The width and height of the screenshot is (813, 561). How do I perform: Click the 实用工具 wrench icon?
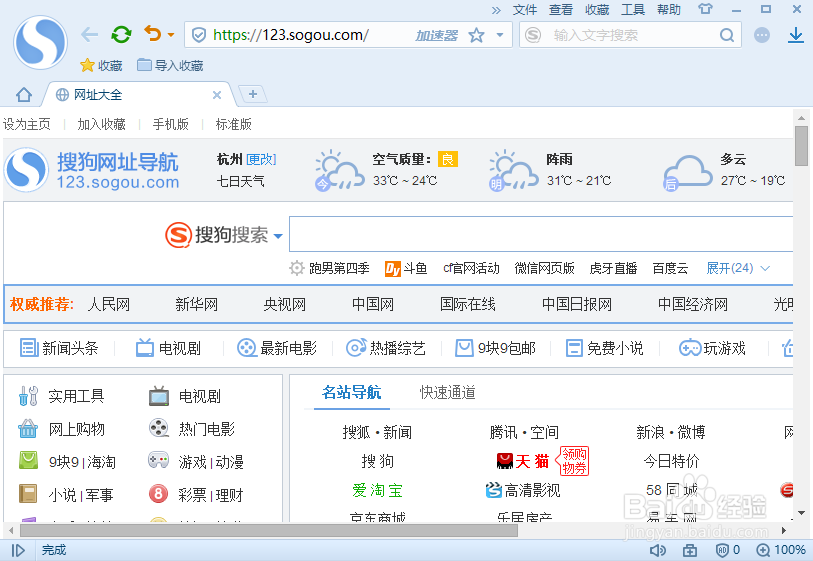point(28,396)
